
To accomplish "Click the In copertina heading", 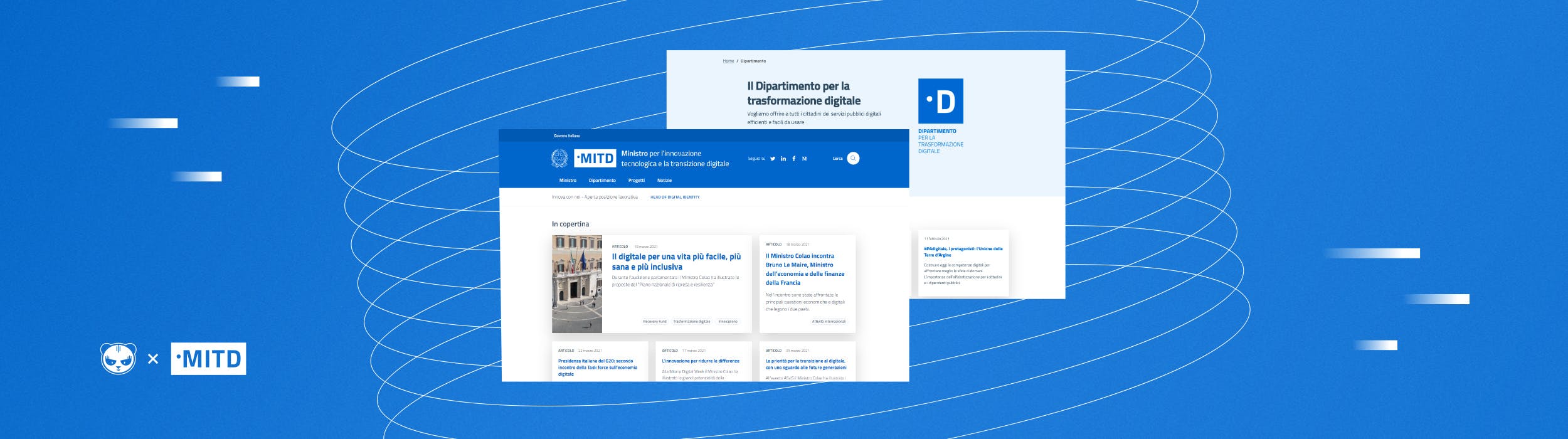I will pos(570,224).
